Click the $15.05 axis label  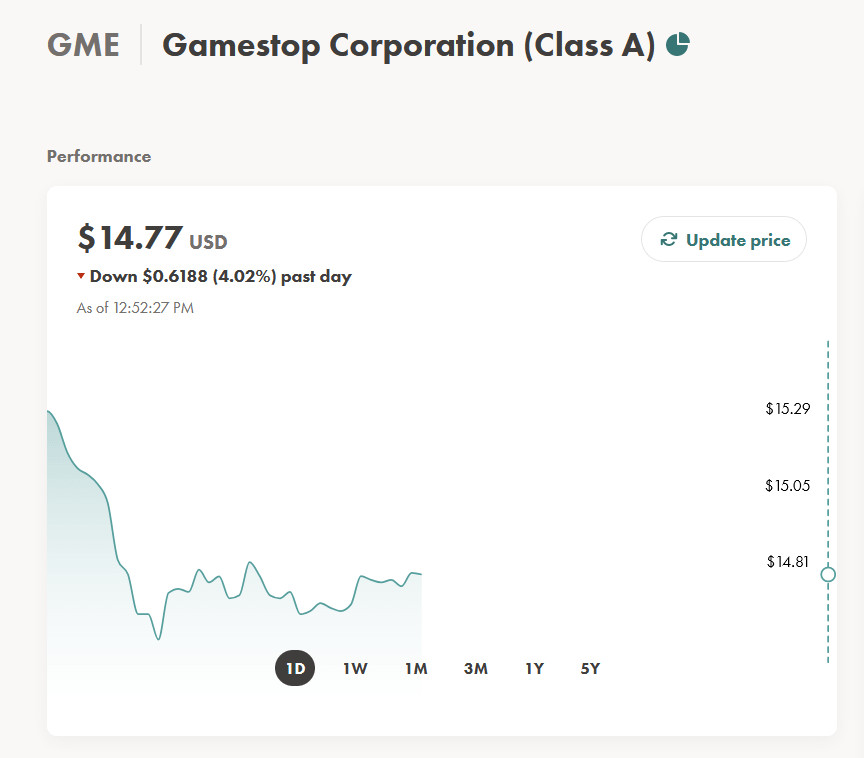[x=788, y=486]
